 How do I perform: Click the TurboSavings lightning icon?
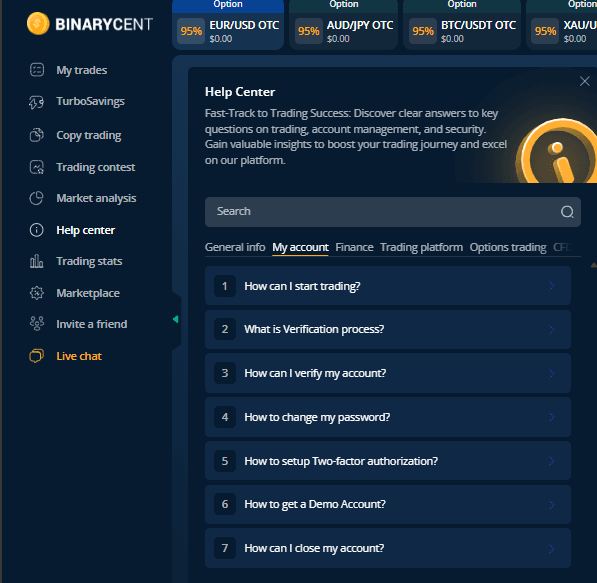(37, 102)
